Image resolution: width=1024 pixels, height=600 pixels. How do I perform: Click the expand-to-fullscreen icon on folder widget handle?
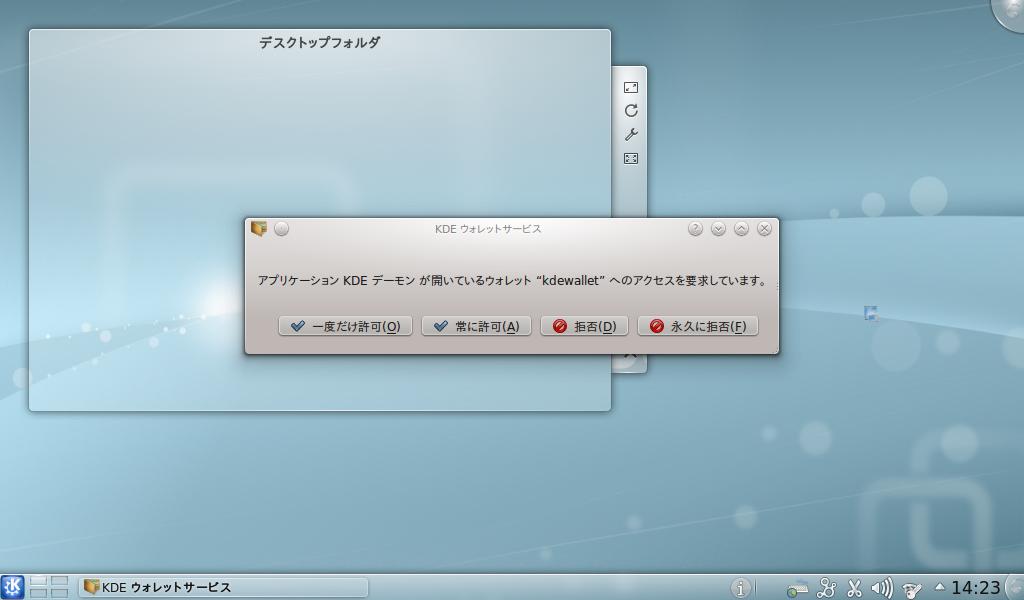click(631, 159)
